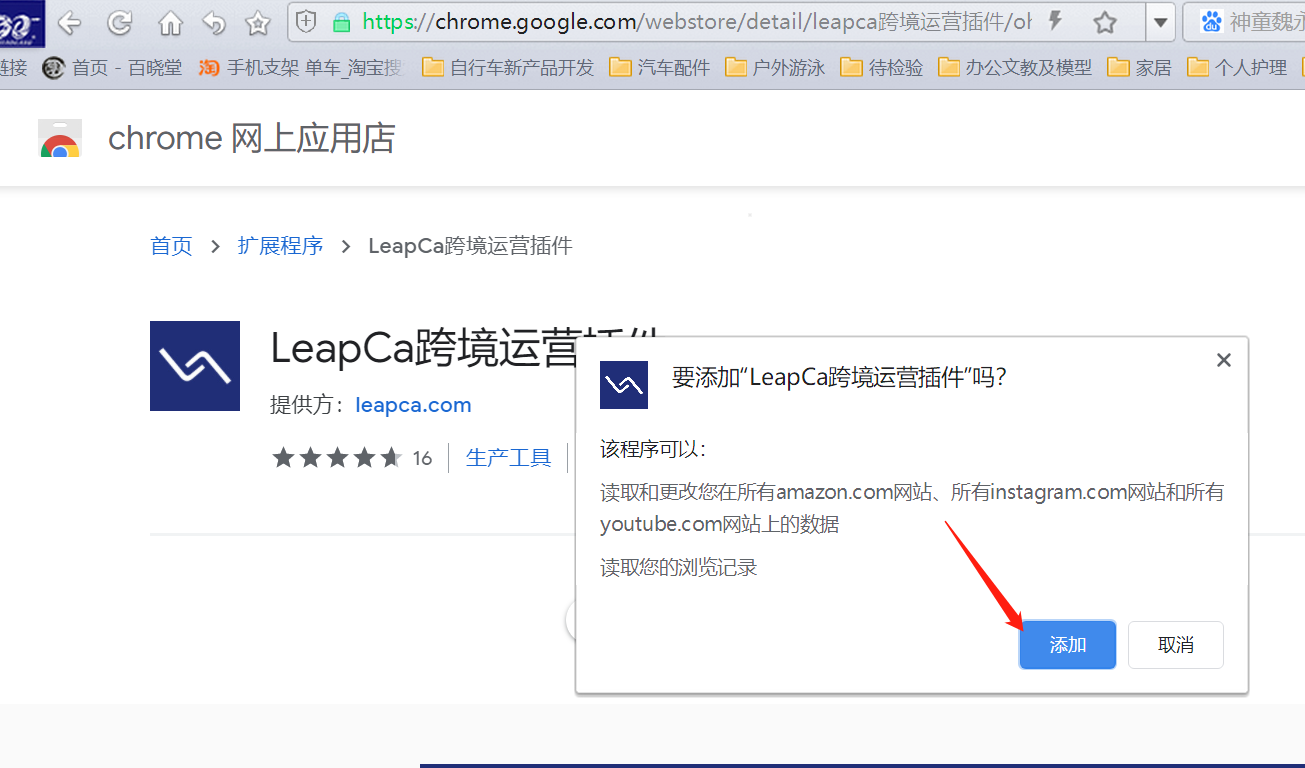Close the add-extension dialog with X
The width and height of the screenshot is (1305, 768).
coord(1224,360)
